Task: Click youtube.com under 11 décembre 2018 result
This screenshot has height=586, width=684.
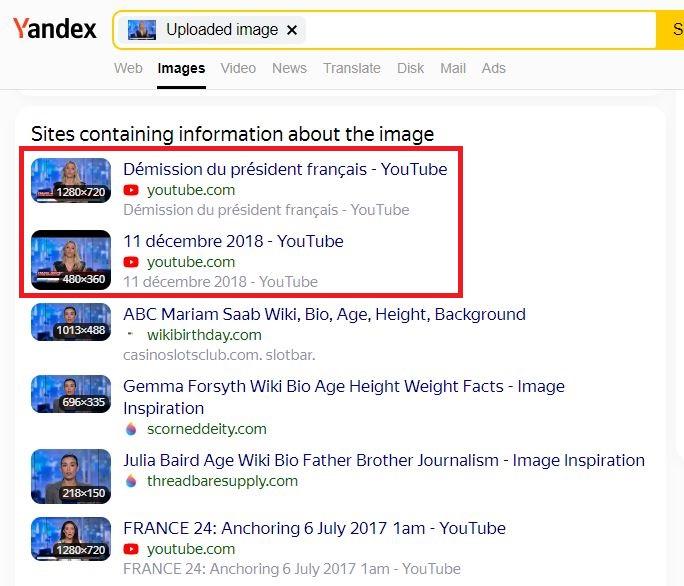Action: point(191,262)
